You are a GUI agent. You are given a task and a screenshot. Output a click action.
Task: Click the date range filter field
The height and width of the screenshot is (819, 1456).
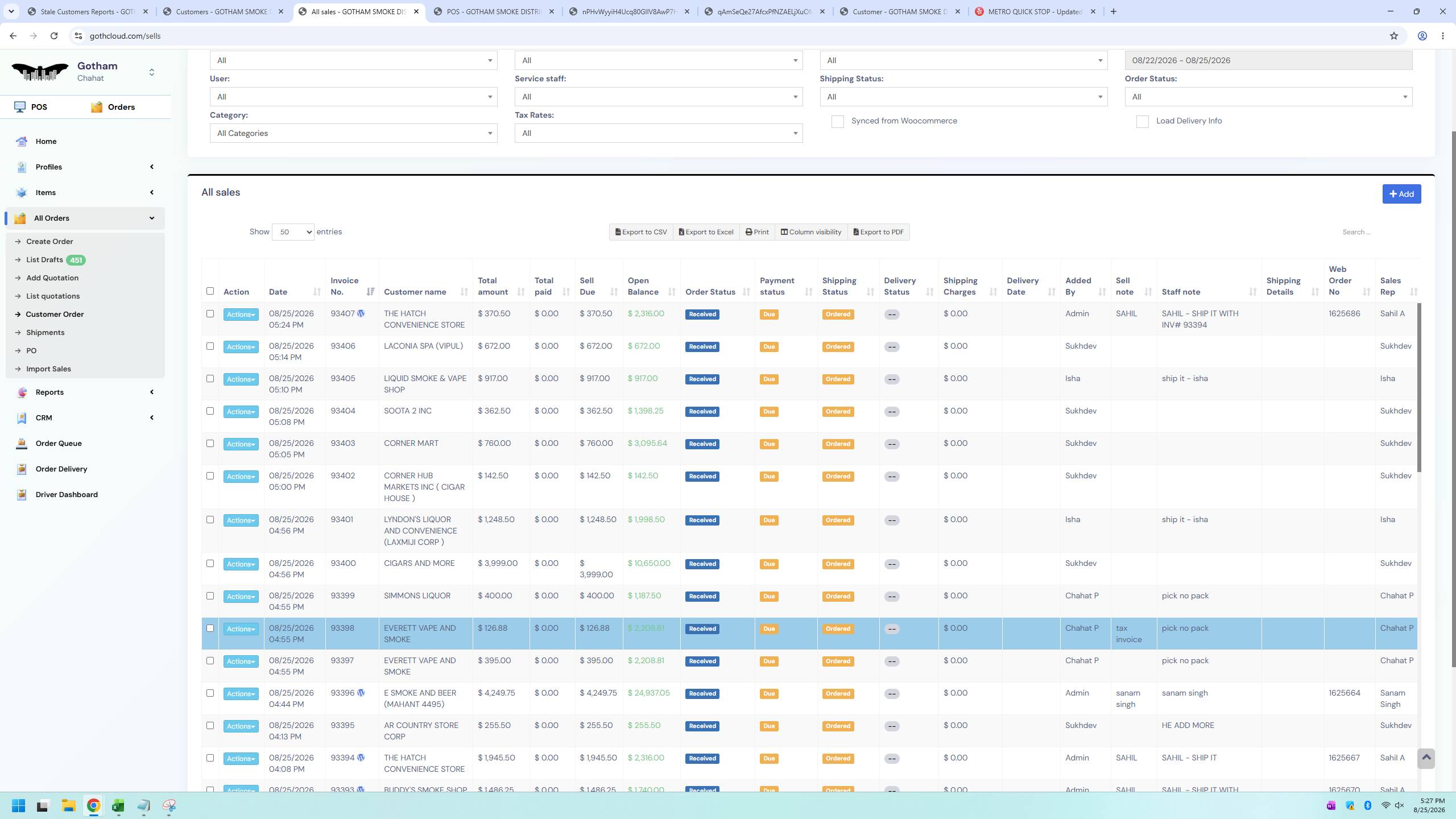tap(1268, 60)
